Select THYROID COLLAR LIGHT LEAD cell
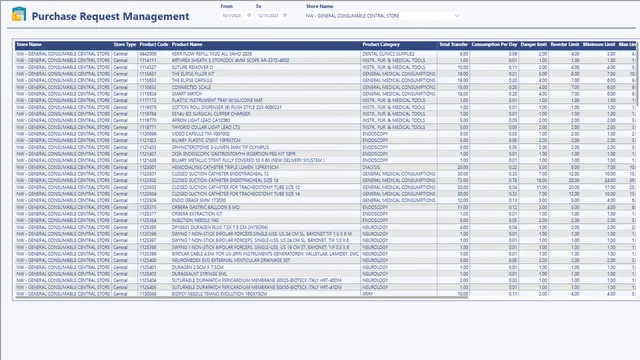The height and width of the screenshot is (360, 640). tap(206, 127)
